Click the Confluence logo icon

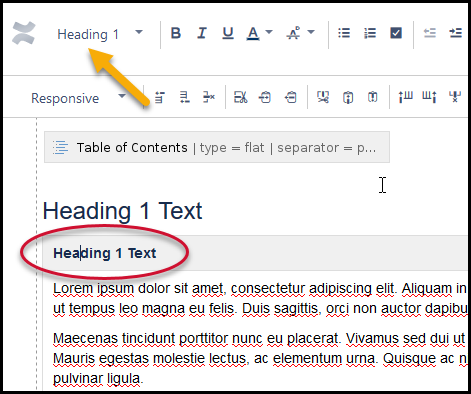click(24, 33)
